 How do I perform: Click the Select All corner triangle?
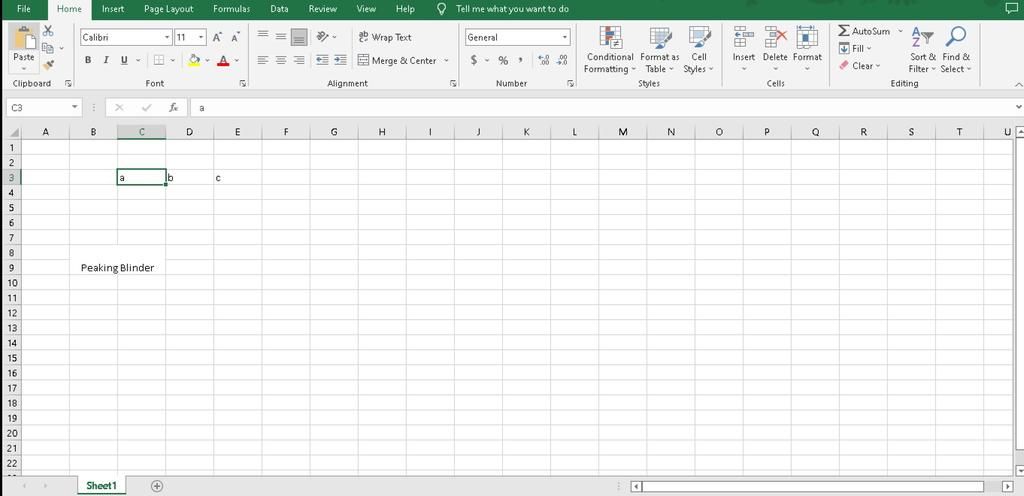click(12, 132)
